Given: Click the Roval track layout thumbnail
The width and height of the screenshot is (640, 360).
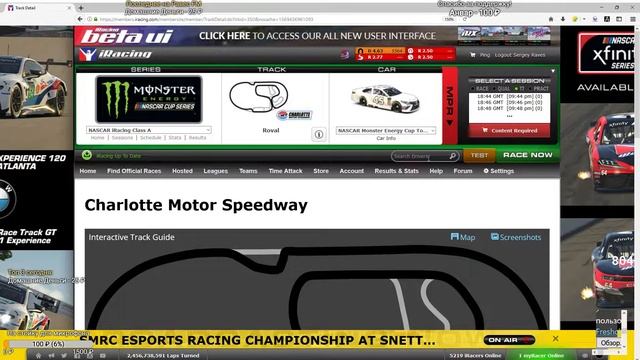Looking at the screenshot, I should [259, 96].
